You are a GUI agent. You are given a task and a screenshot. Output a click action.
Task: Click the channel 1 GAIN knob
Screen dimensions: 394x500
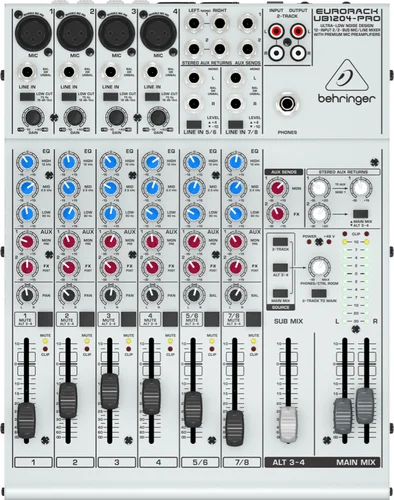[33, 117]
